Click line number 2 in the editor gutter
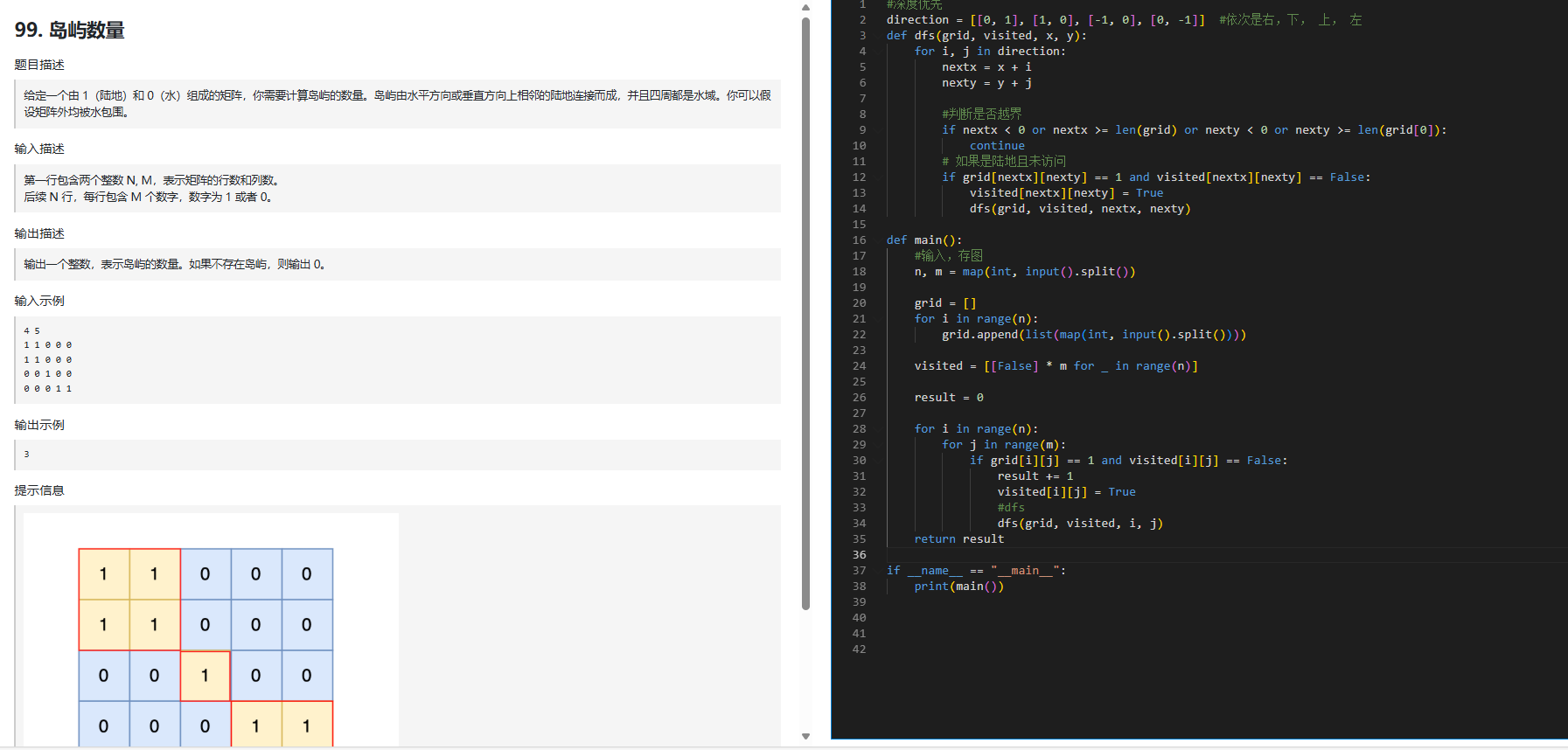The image size is (1568, 750). click(x=862, y=20)
